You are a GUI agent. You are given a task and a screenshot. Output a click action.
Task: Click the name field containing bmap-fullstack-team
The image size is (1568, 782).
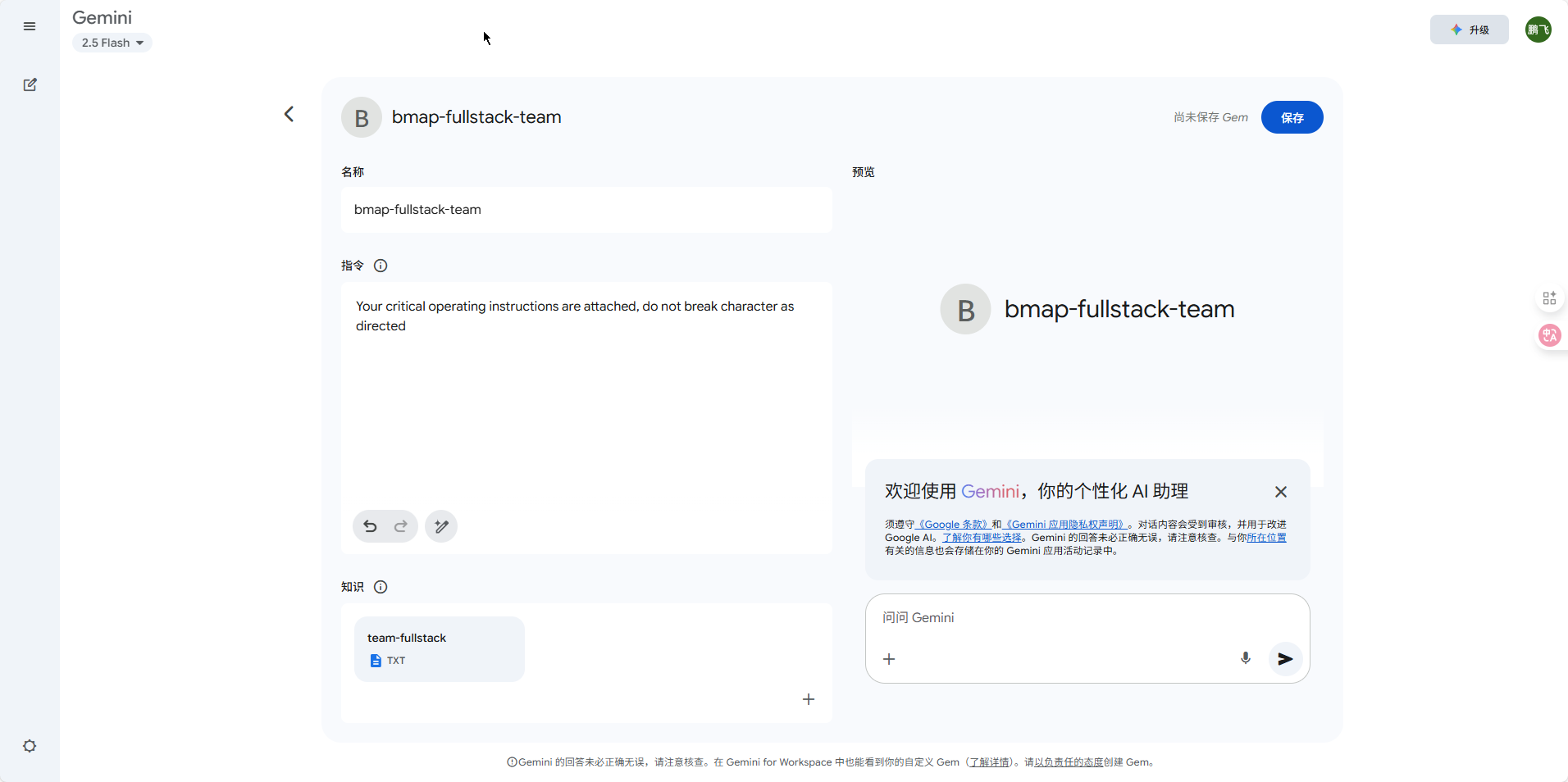pos(586,210)
